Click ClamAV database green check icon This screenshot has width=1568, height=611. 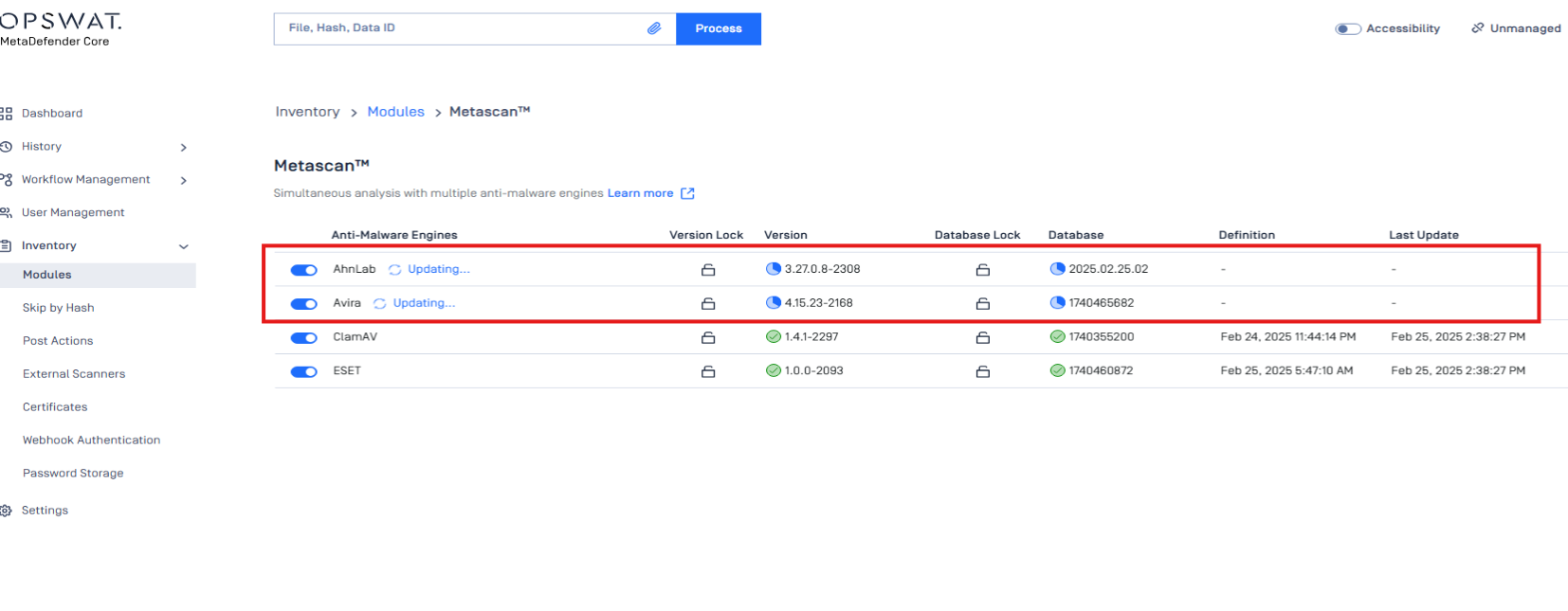click(1058, 337)
